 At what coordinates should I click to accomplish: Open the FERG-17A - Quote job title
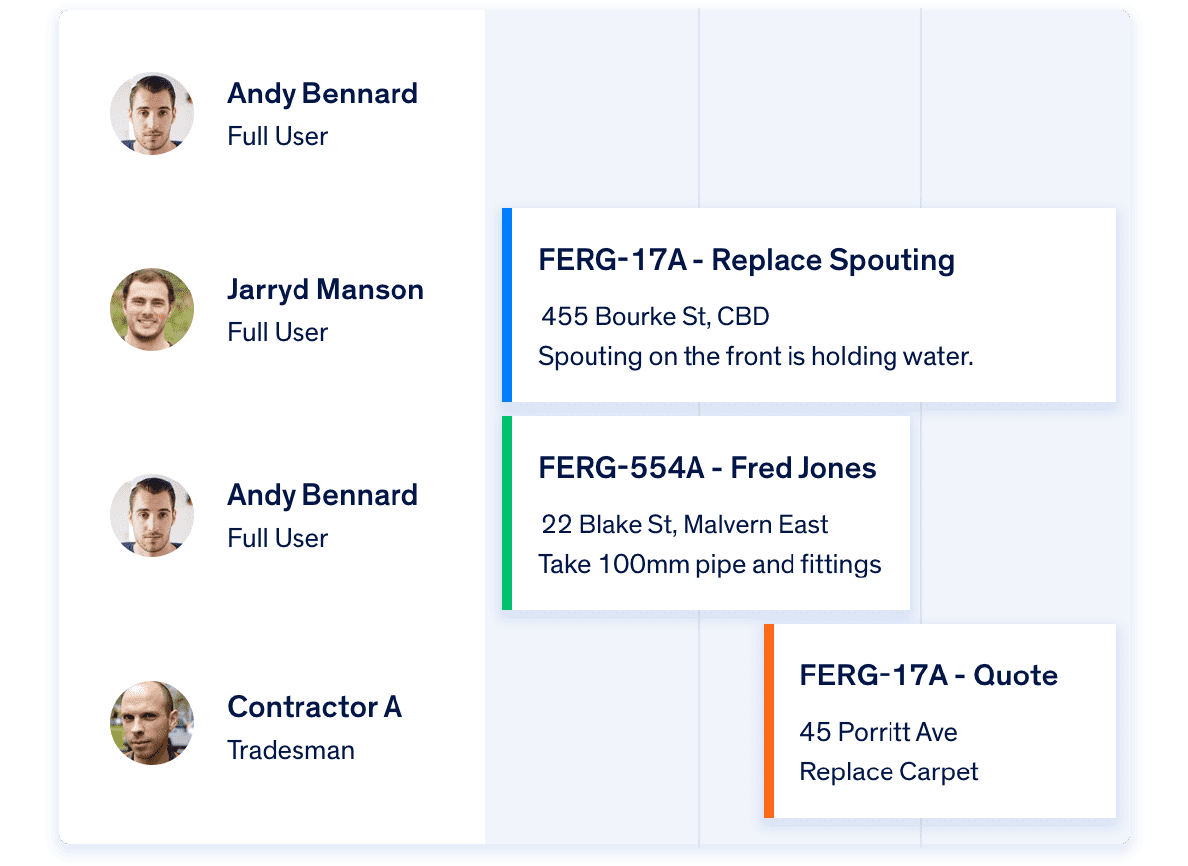click(928, 675)
